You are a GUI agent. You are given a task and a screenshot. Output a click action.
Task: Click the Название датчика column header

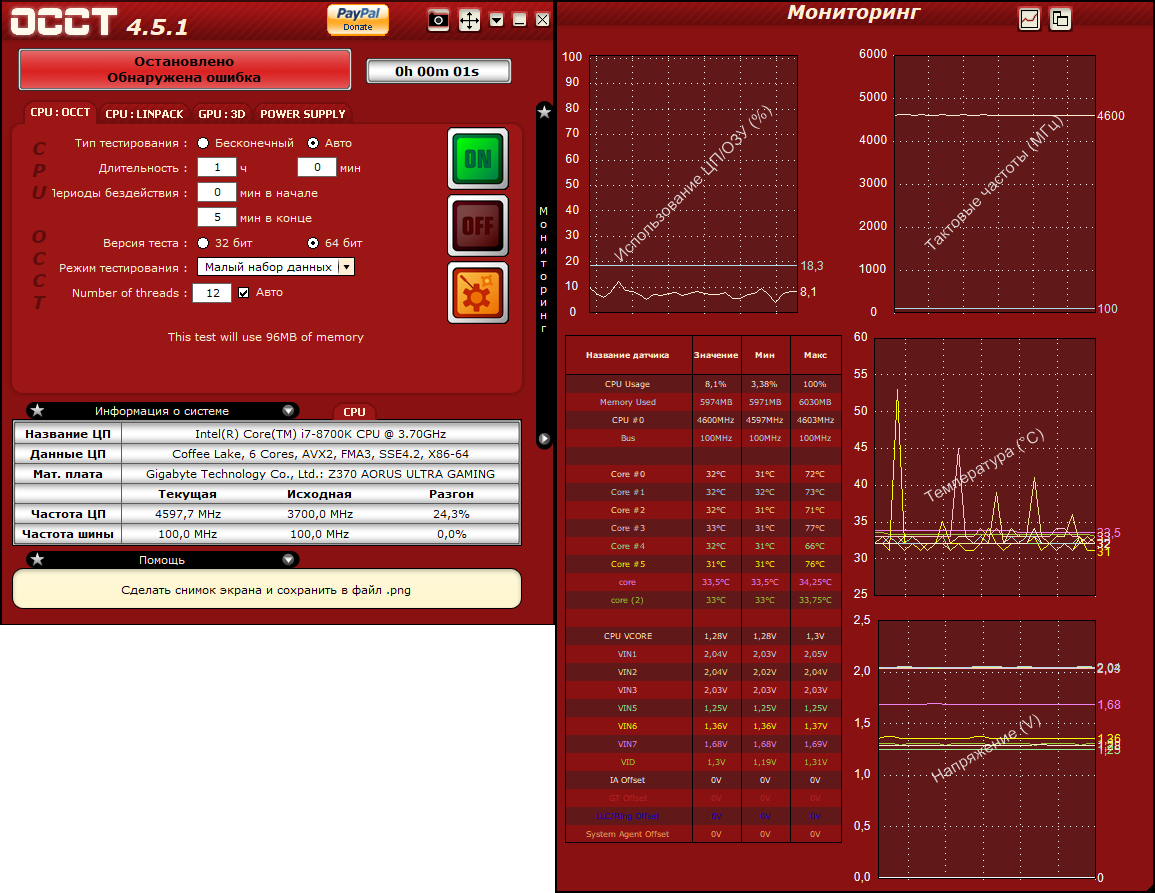click(628, 355)
